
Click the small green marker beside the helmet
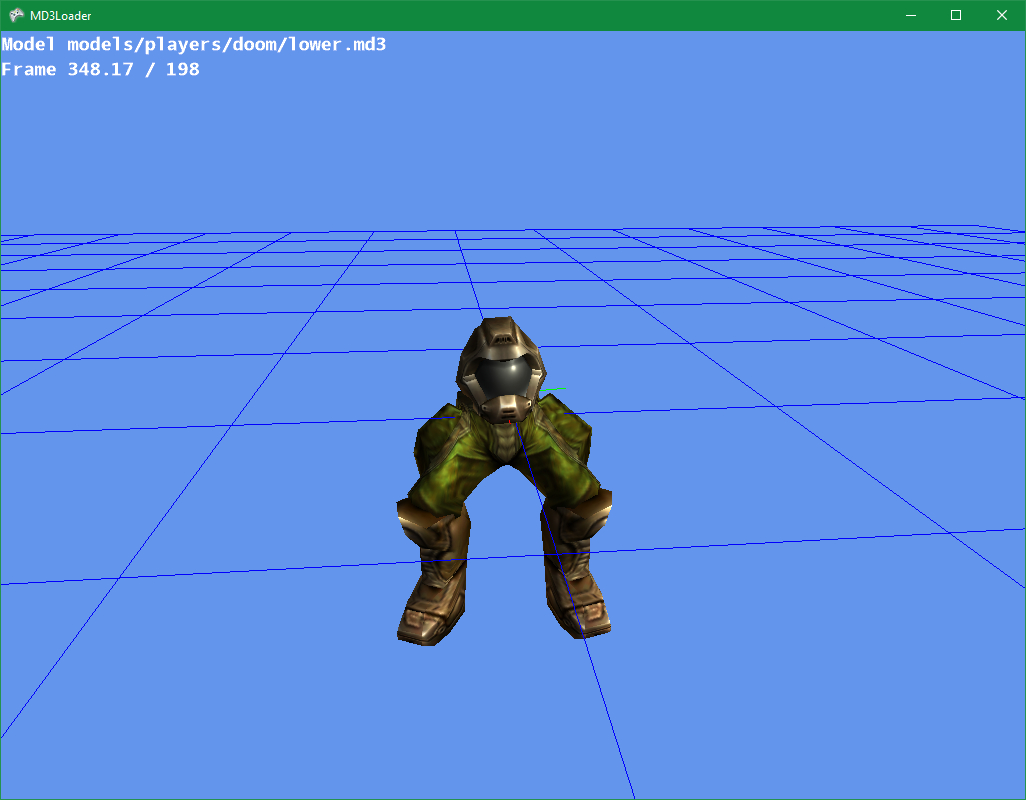[x=562, y=388]
